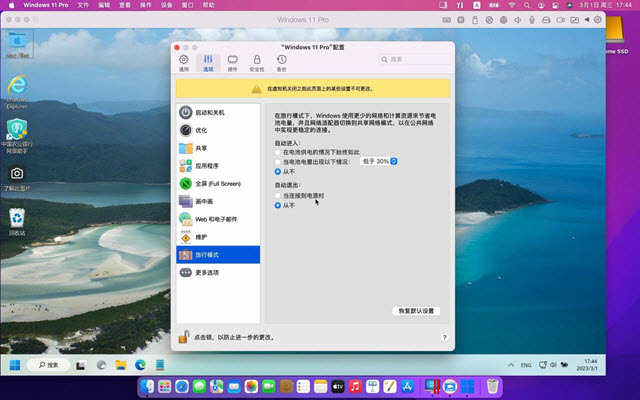Select 应用程序 in the sidebar
Image resolution: width=640 pixels, height=400 pixels.
[x=218, y=166]
